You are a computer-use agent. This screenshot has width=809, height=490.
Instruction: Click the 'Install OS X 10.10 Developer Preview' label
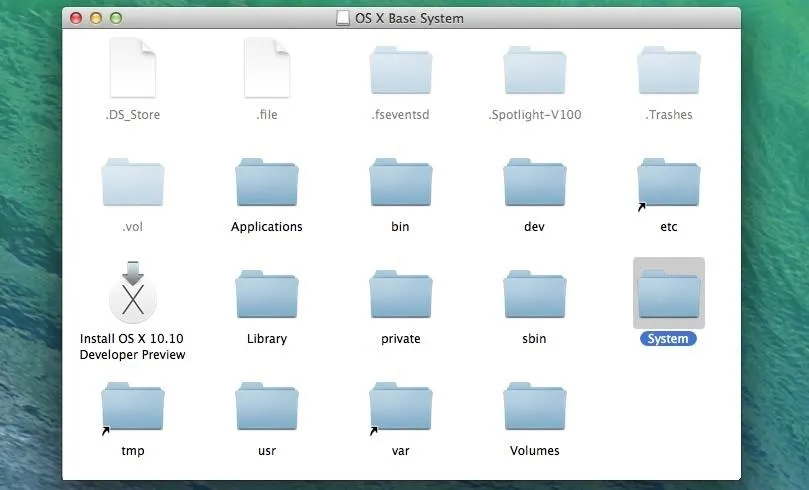click(133, 347)
